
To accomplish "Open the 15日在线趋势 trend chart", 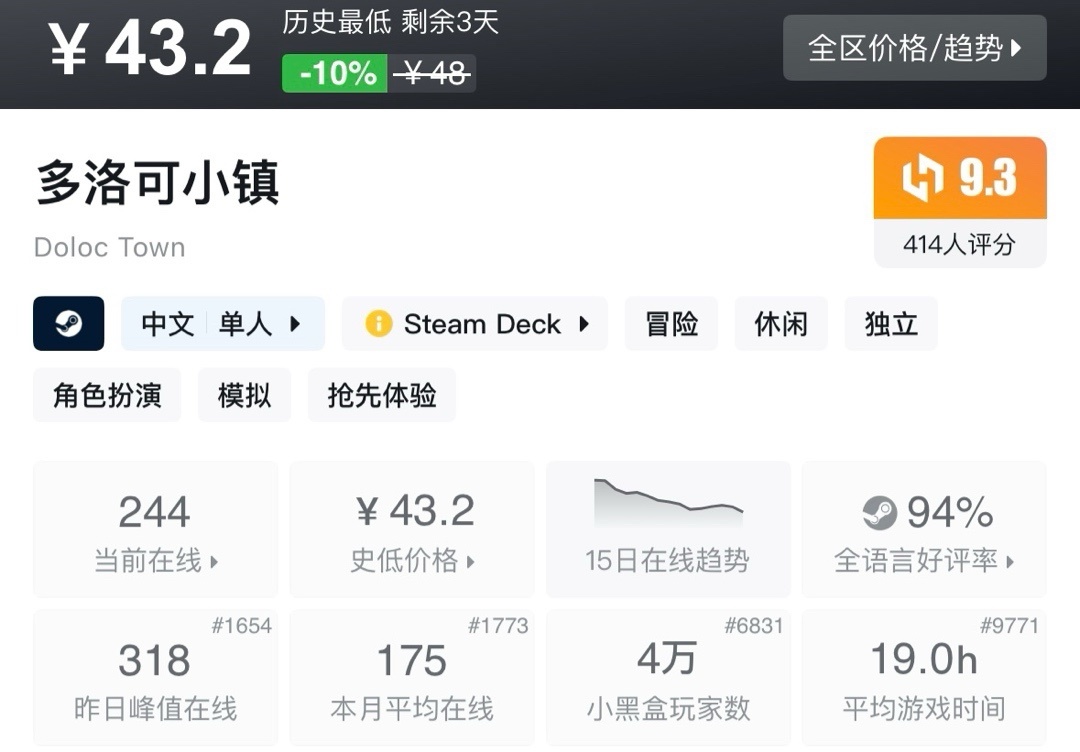I will (668, 529).
